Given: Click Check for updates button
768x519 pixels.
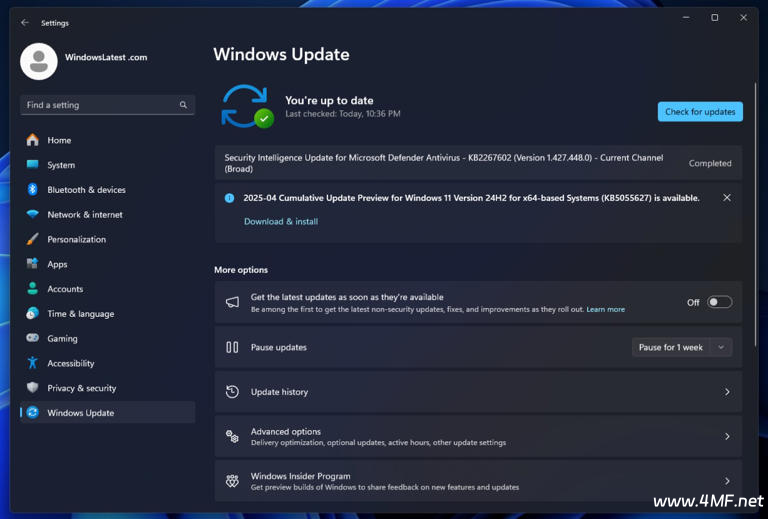Looking at the screenshot, I should tap(700, 112).
